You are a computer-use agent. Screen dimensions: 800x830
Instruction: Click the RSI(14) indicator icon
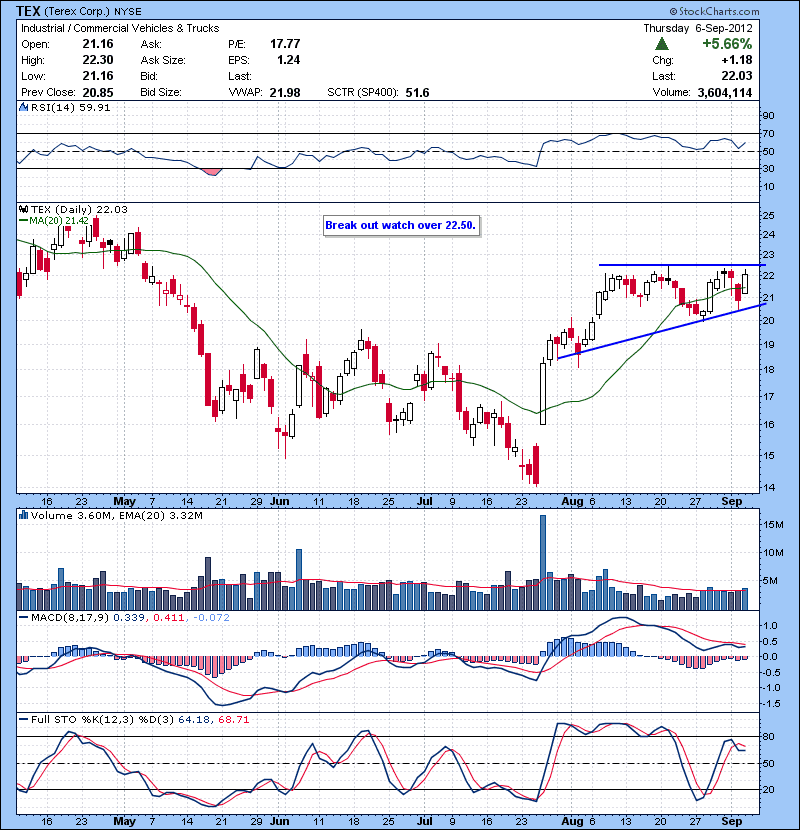click(x=23, y=107)
